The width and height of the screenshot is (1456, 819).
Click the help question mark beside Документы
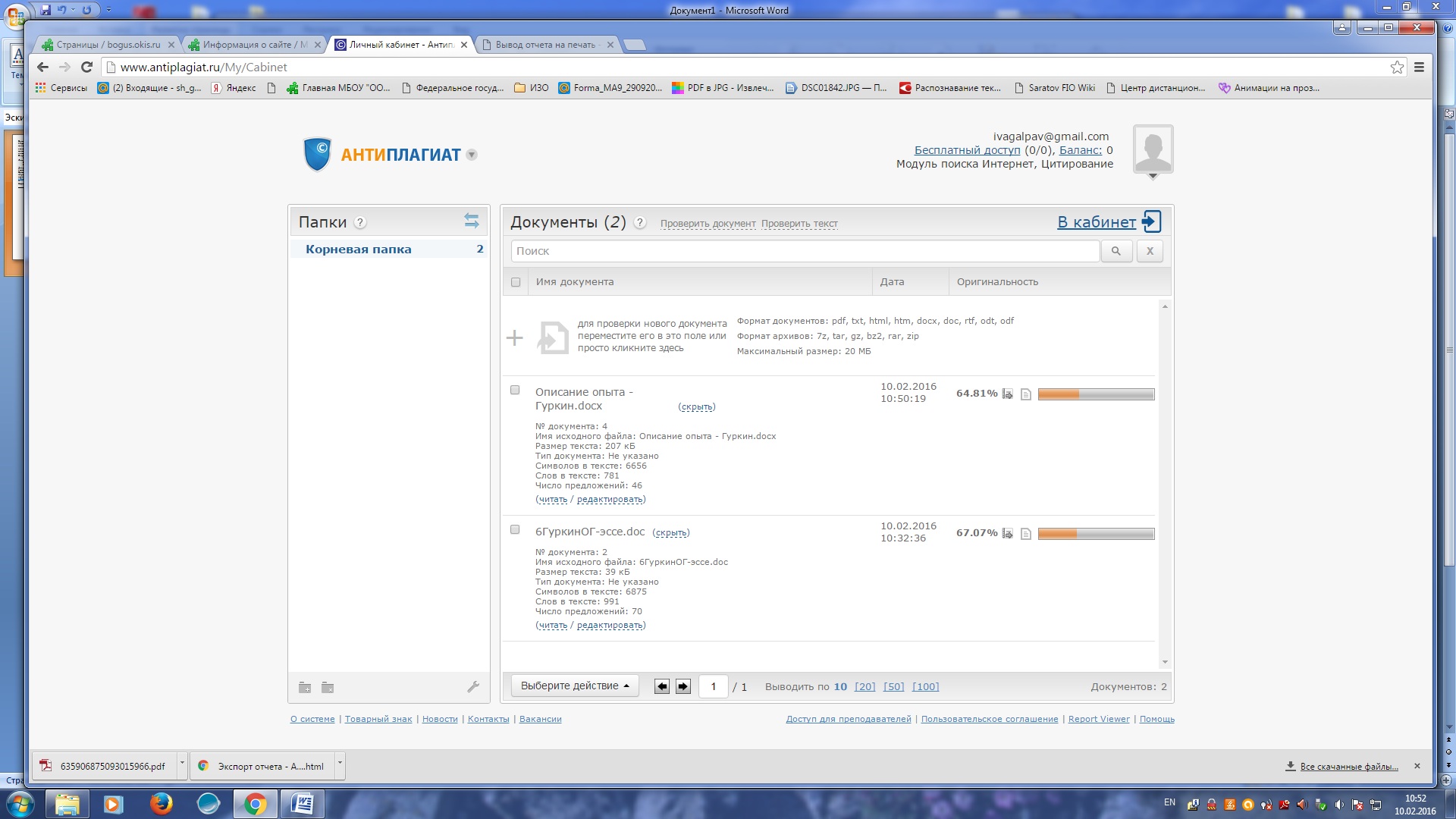640,222
